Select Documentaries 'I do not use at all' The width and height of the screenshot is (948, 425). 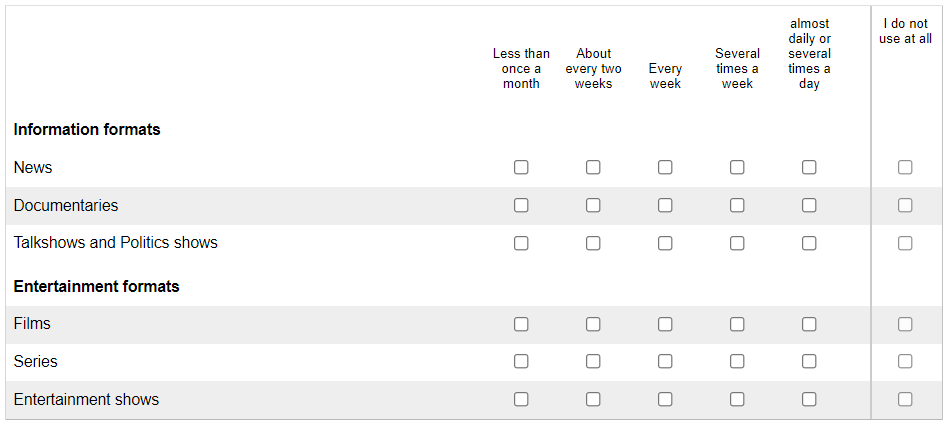tap(904, 206)
